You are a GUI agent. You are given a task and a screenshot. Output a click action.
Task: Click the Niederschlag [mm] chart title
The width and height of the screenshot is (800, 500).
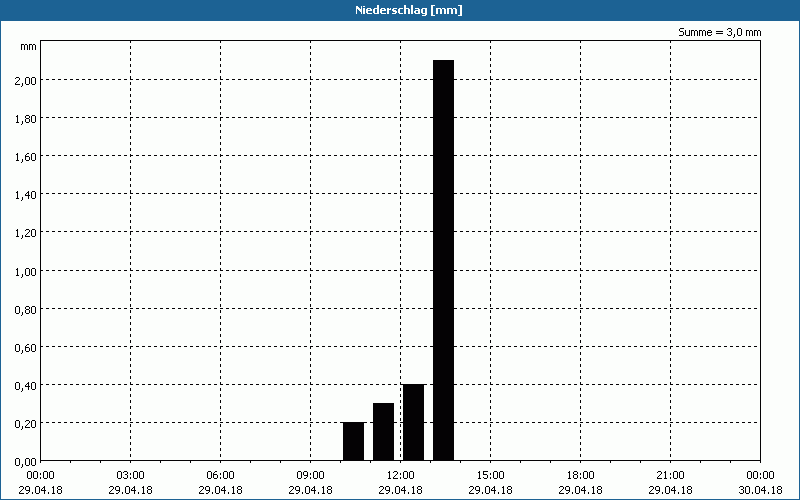409,10
